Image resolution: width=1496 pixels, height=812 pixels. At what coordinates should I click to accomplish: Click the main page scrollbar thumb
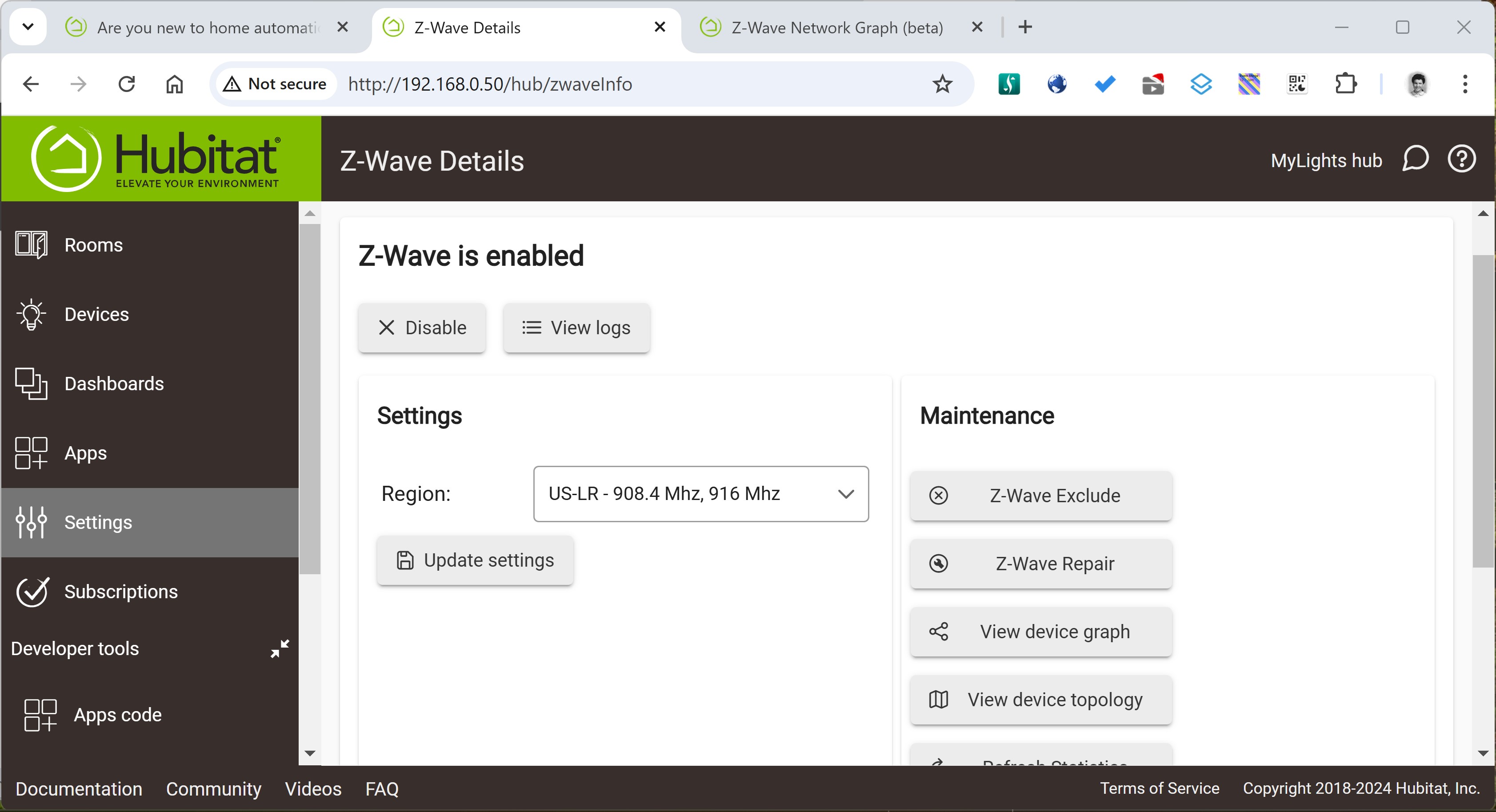click(1483, 411)
